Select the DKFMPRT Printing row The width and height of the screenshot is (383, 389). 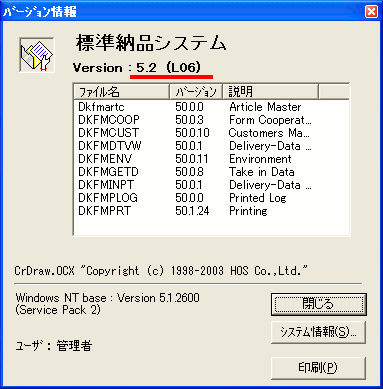click(211, 211)
